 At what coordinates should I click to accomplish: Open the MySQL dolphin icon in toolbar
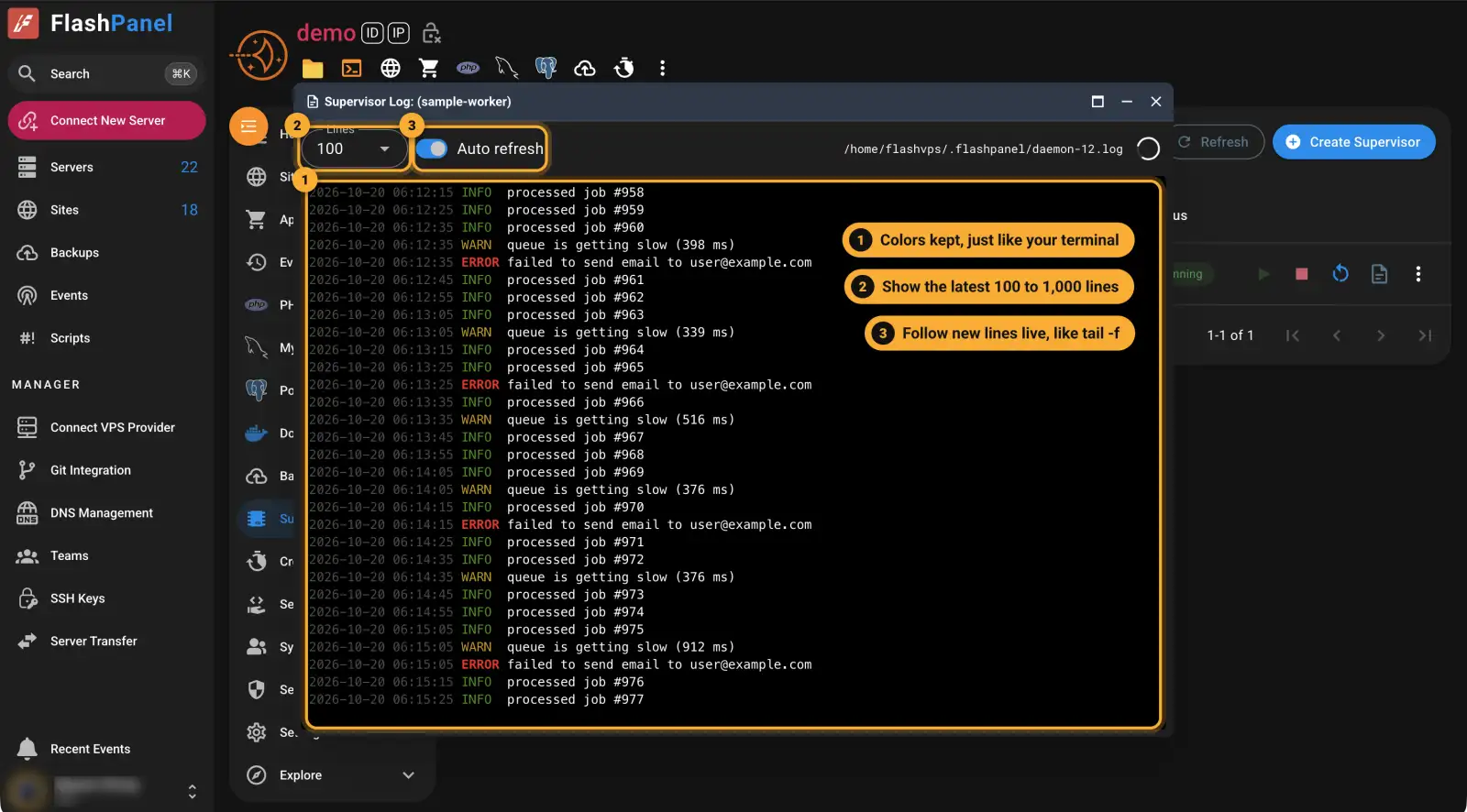click(507, 68)
